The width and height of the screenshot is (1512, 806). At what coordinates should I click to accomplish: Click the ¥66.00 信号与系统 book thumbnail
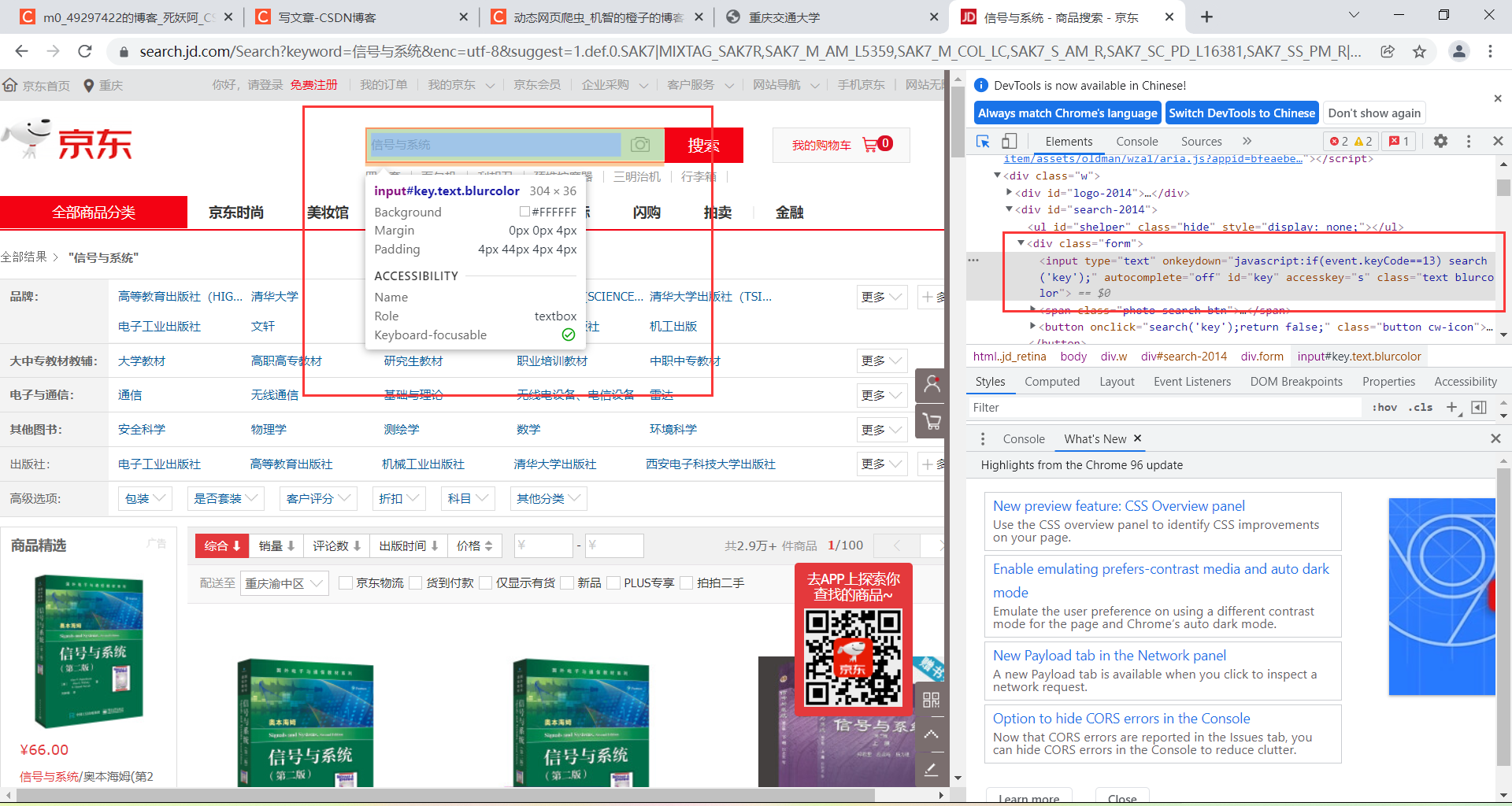click(x=88, y=651)
